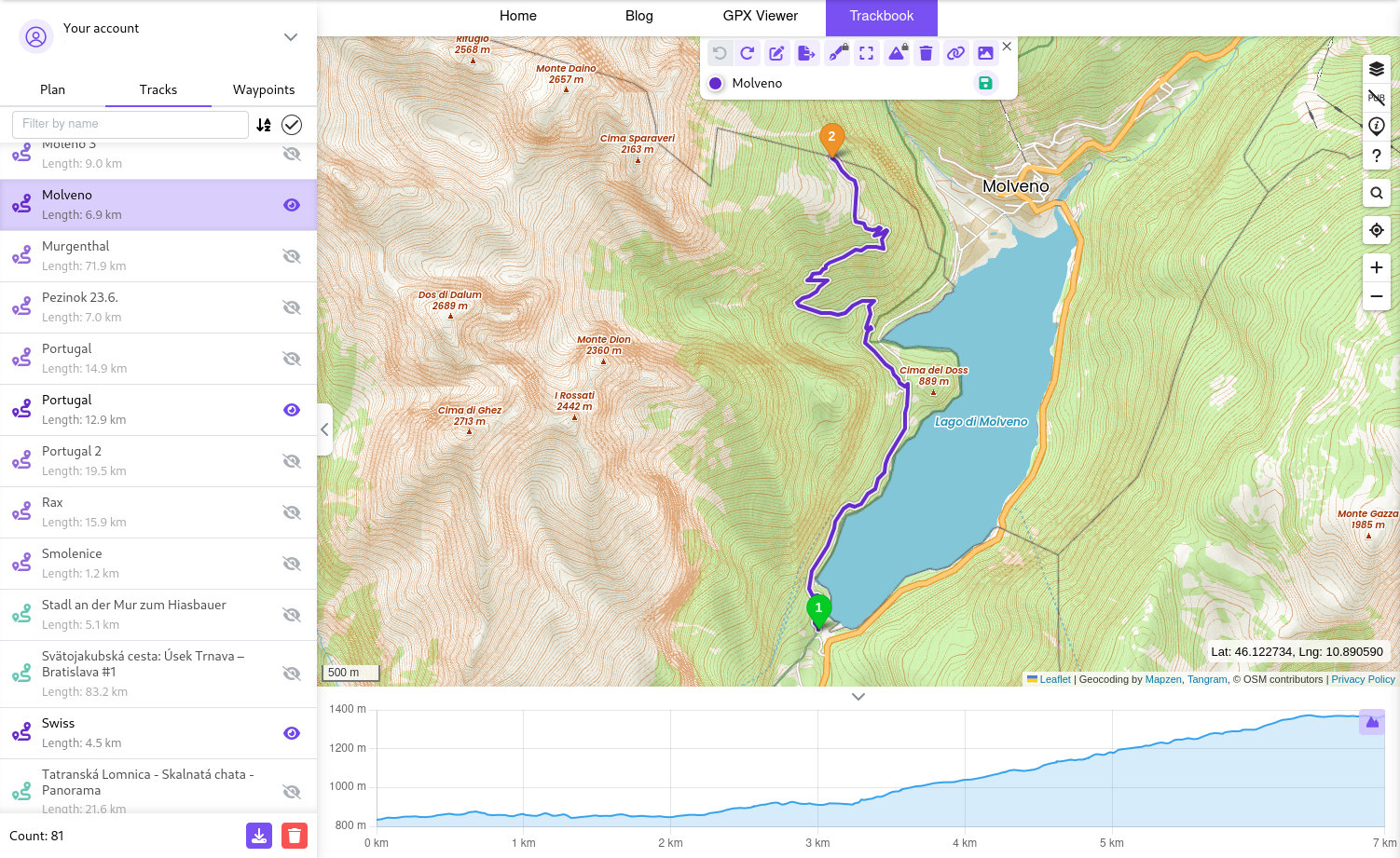Toggle visibility of Rax track
Screen dimensions: 1400x858
click(292, 512)
